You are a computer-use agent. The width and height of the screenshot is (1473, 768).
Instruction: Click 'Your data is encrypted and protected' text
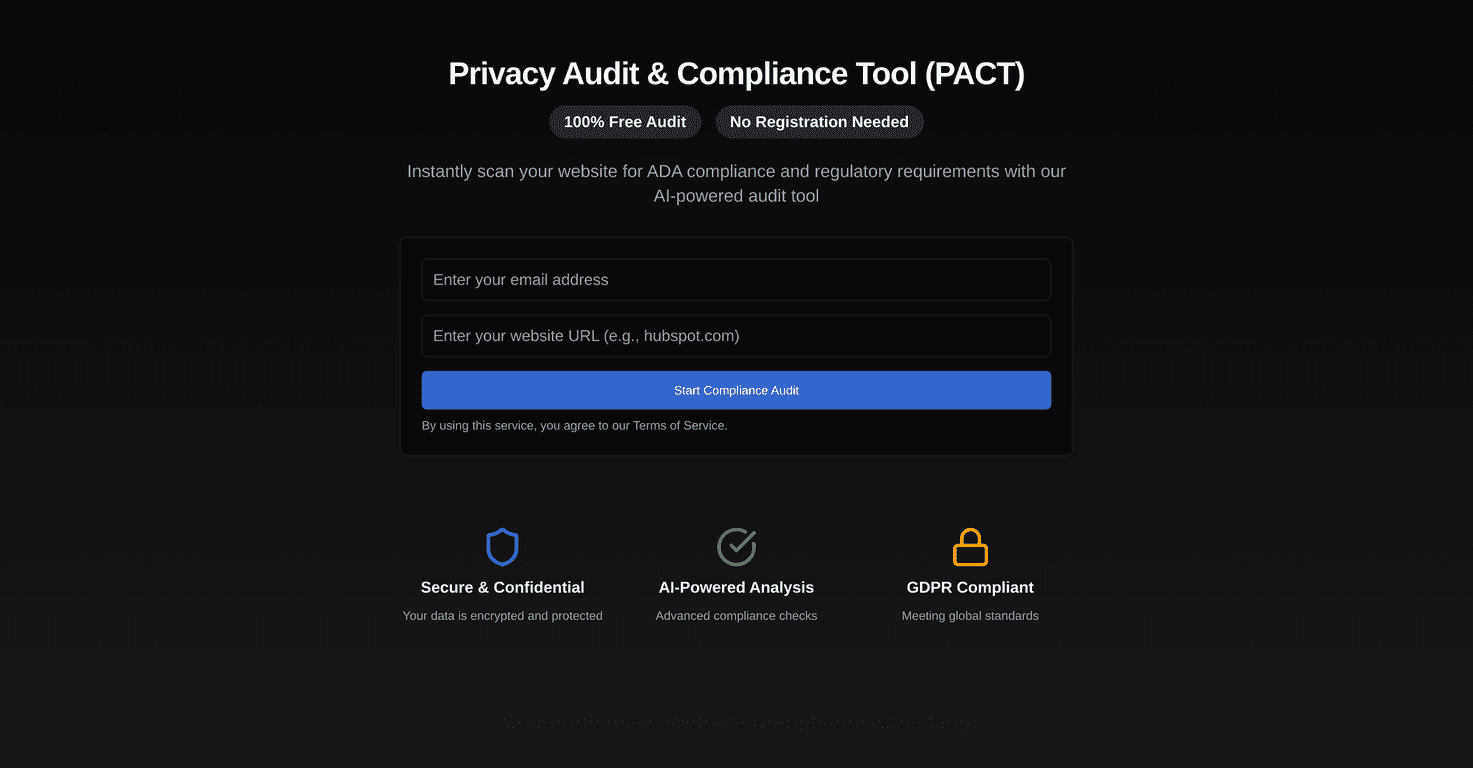coord(502,616)
